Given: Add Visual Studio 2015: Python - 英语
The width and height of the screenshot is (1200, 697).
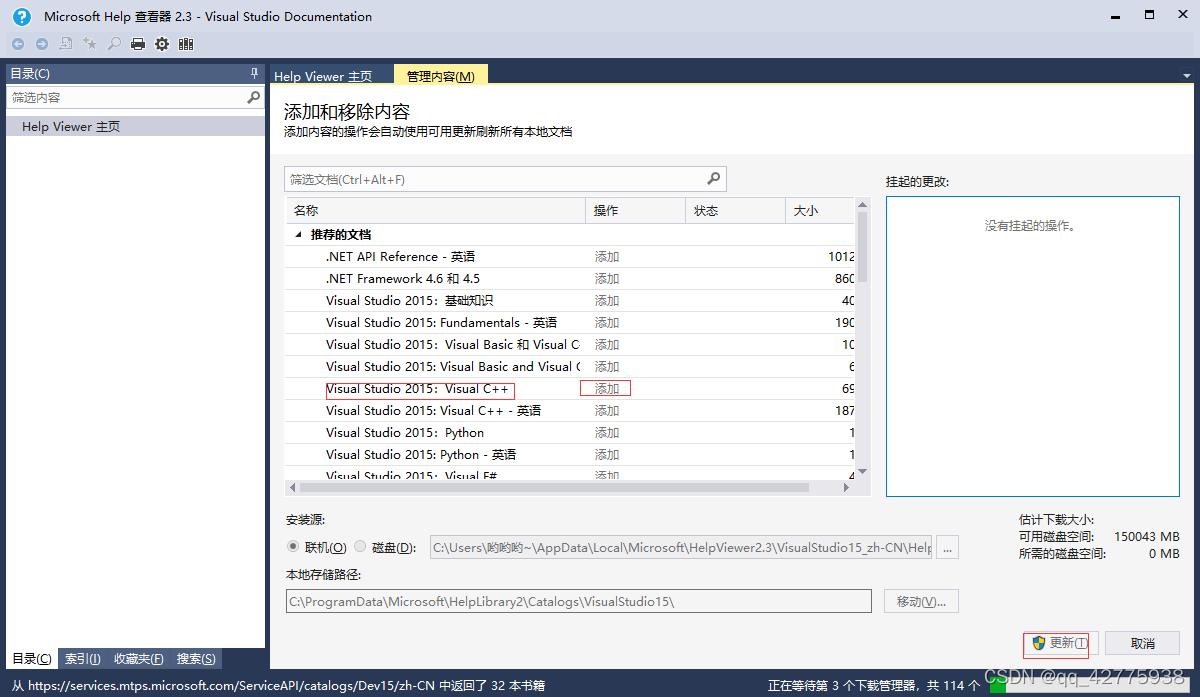Looking at the screenshot, I should pos(607,455).
